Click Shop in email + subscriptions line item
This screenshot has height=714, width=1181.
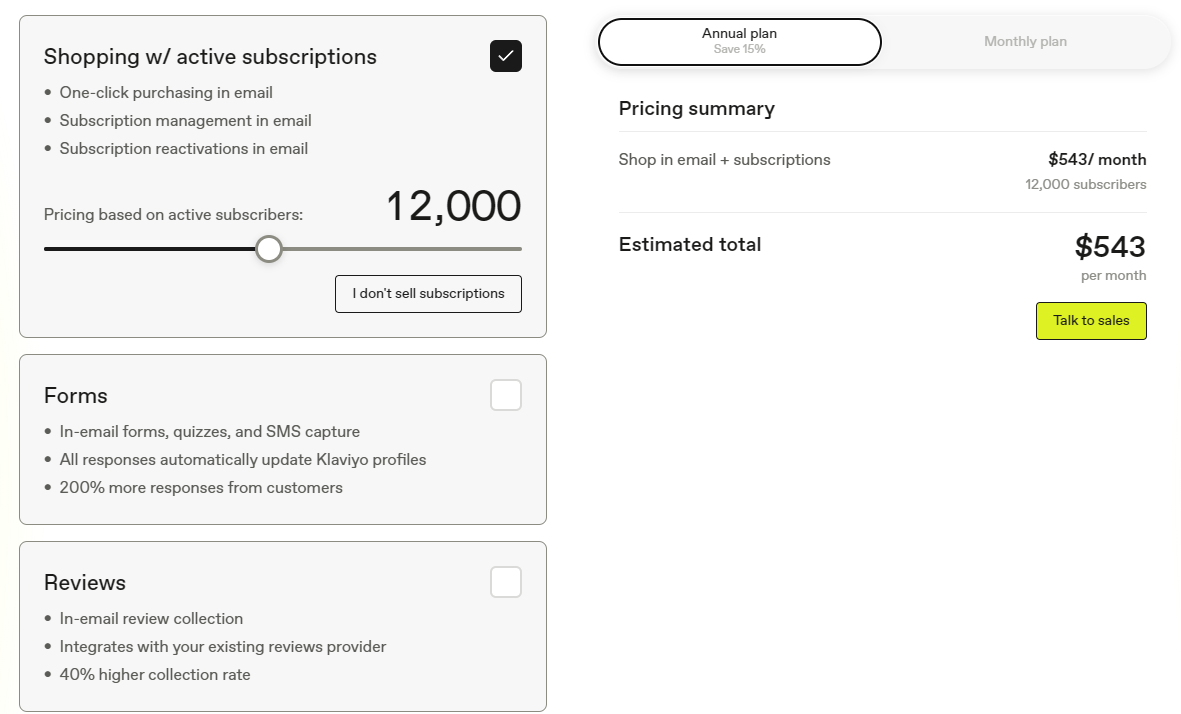[x=724, y=160]
